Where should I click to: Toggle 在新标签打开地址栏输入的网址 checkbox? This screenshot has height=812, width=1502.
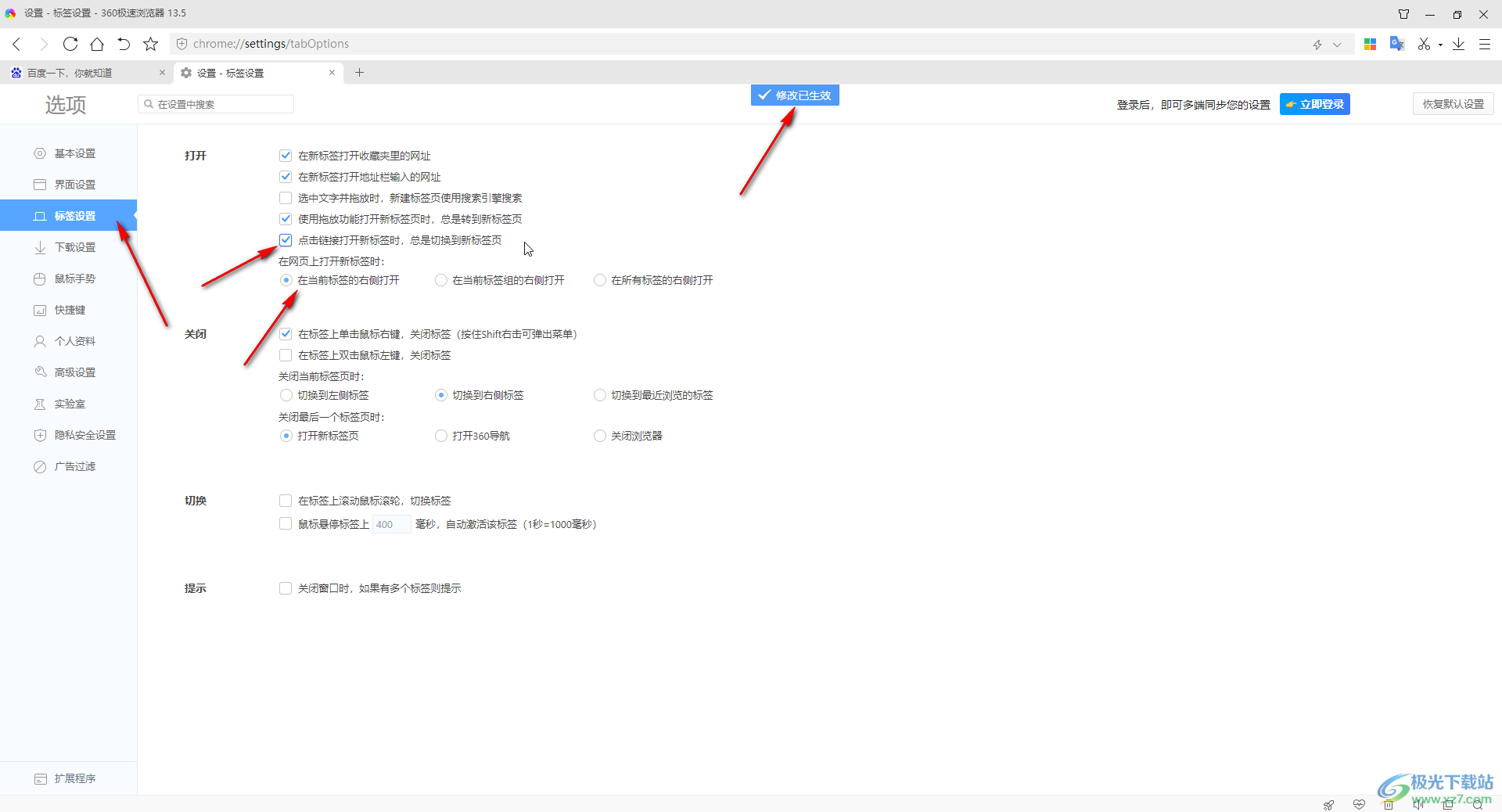[x=286, y=177]
